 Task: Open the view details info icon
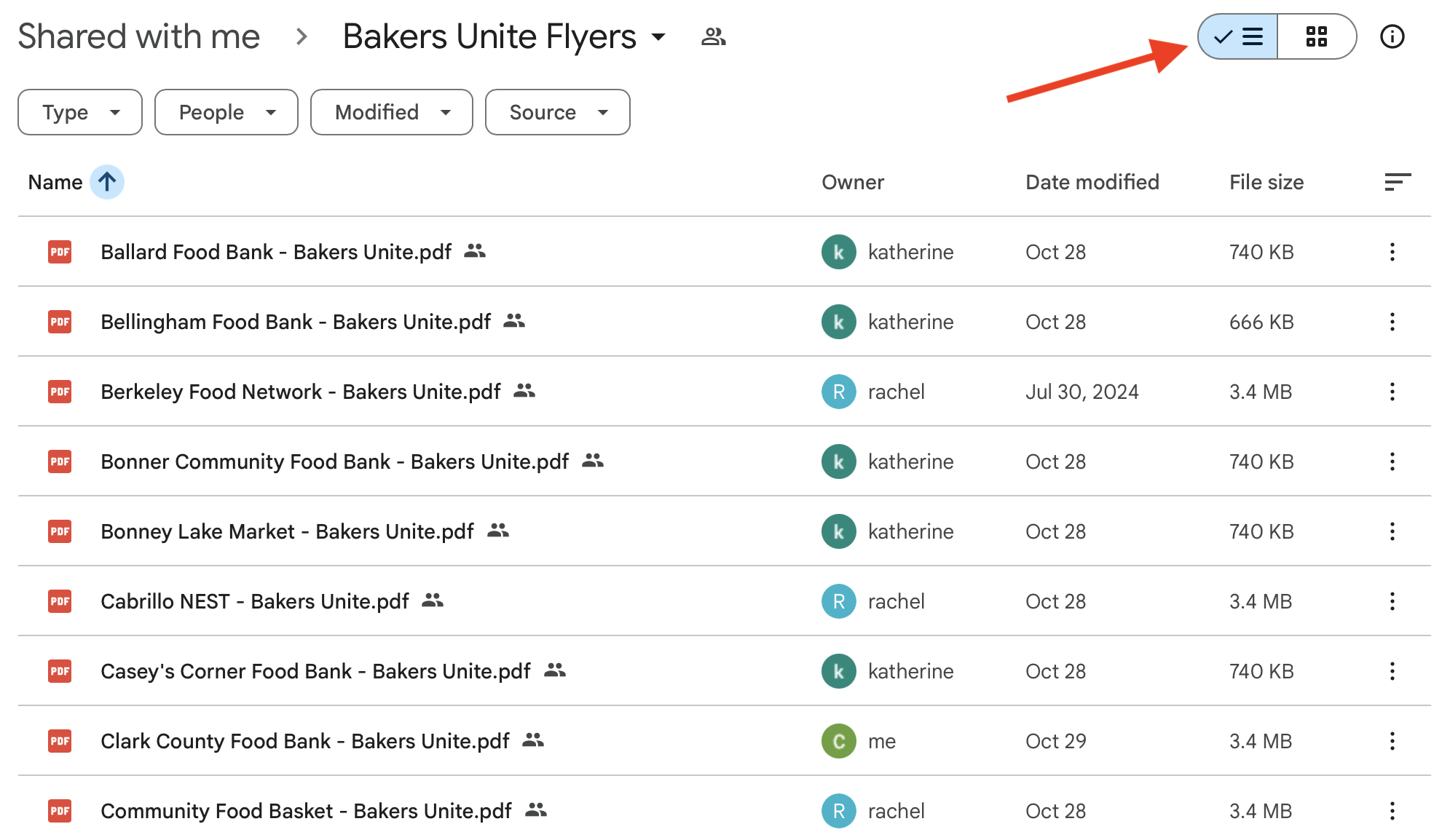coord(1392,36)
